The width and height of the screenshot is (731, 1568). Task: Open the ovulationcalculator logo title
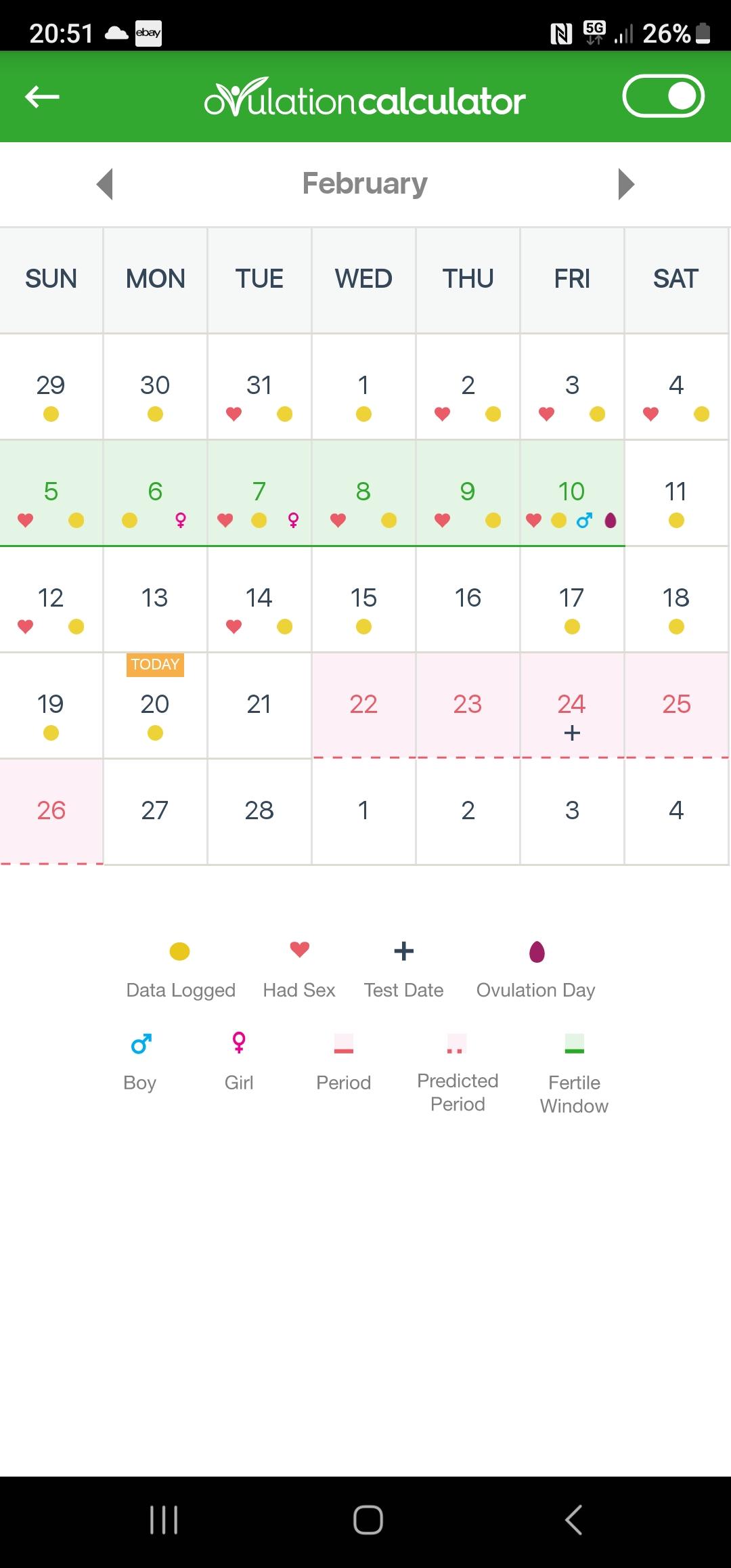click(365, 97)
